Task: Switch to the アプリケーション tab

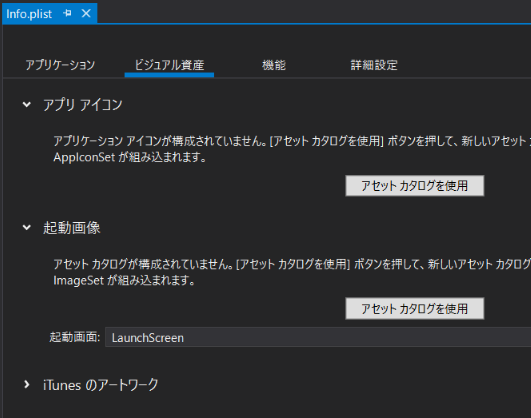Action: click(x=60, y=65)
